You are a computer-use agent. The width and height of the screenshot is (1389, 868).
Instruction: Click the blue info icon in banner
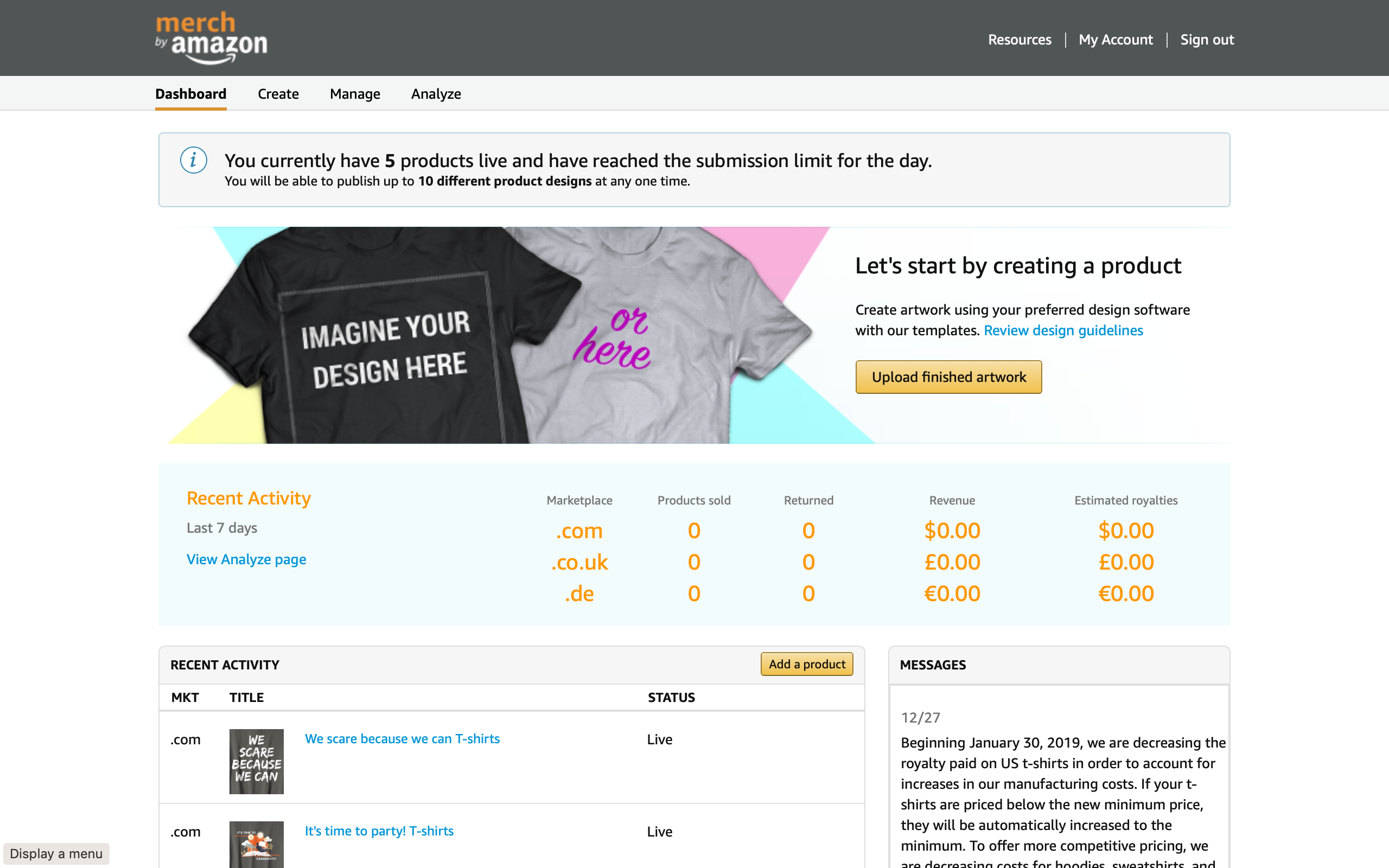coord(193,160)
